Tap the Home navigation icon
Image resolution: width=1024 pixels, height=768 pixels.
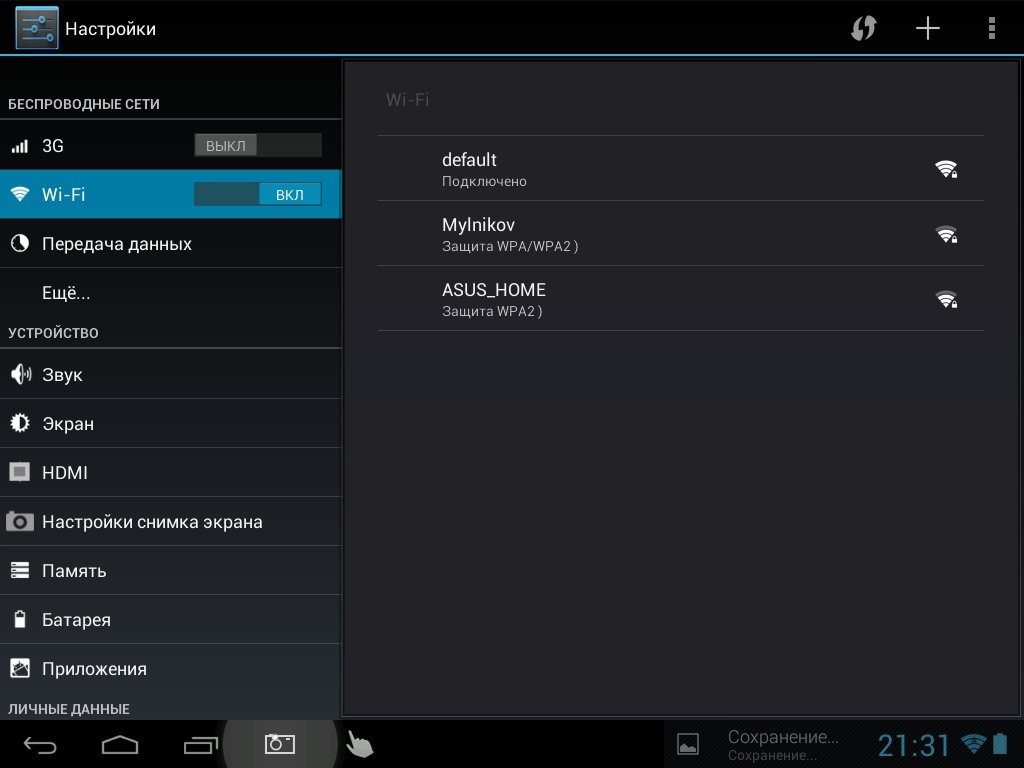(120, 744)
